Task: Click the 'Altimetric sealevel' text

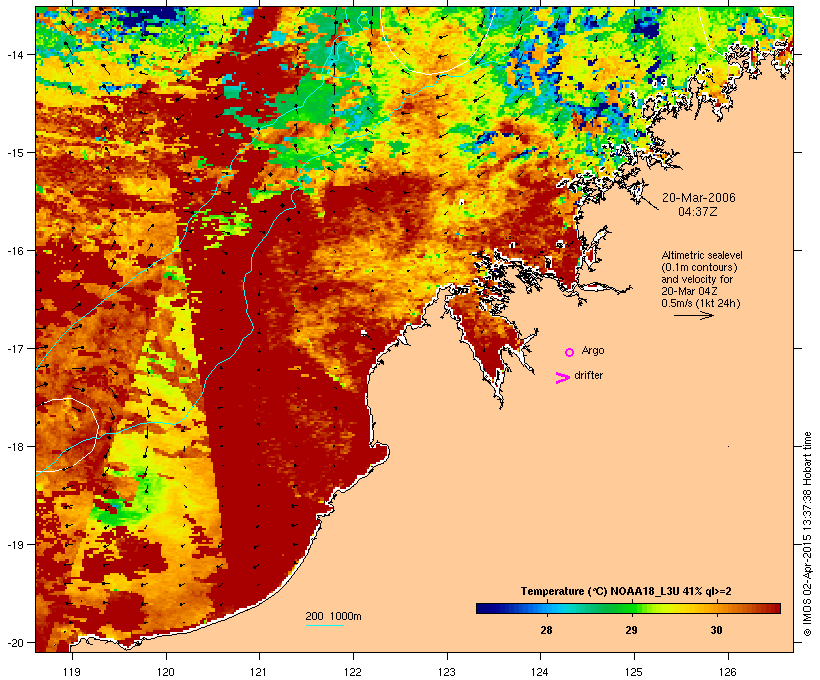Action: 702,255
